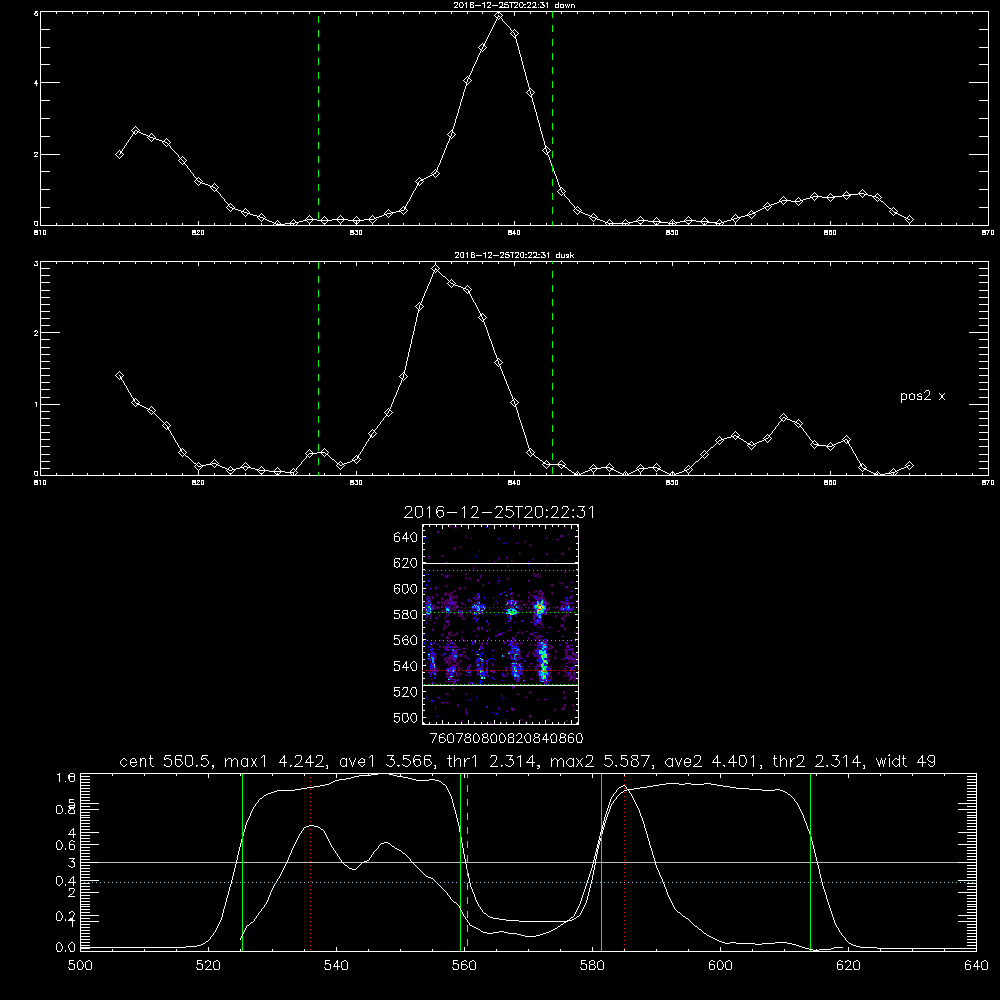
Task: Select the left green dashed line in the dusk plot
Action: point(318,368)
